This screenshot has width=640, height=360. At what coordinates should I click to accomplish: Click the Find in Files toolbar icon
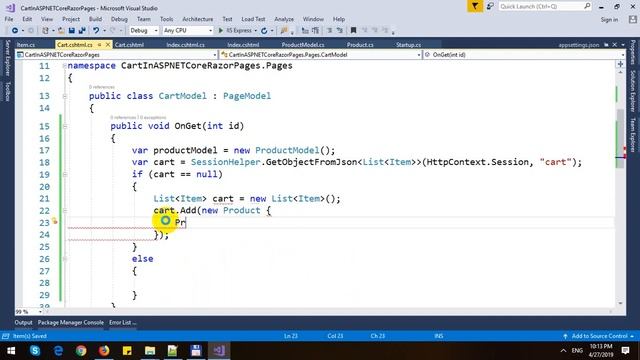click(284, 31)
